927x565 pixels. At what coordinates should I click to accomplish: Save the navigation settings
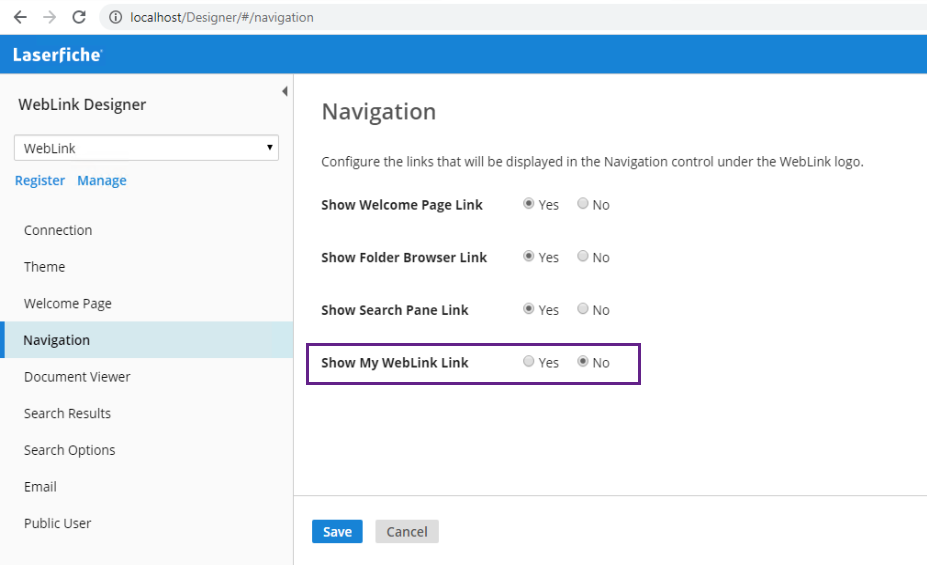point(337,531)
